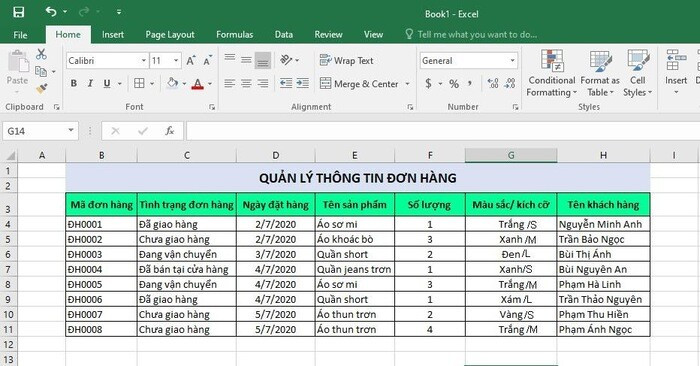Screen dimensions: 700x366
Task: Click Comma Style icon
Action: (x=470, y=83)
